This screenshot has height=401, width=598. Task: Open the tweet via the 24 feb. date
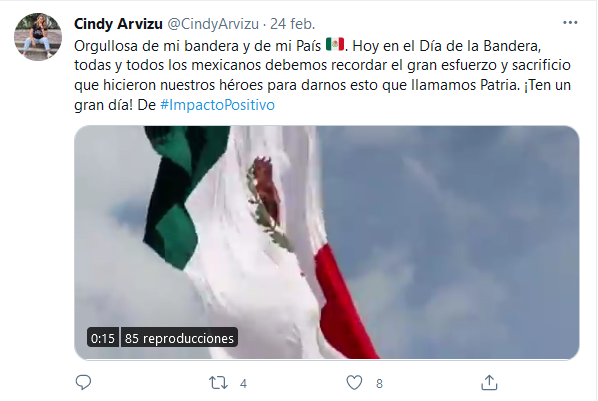(293, 24)
